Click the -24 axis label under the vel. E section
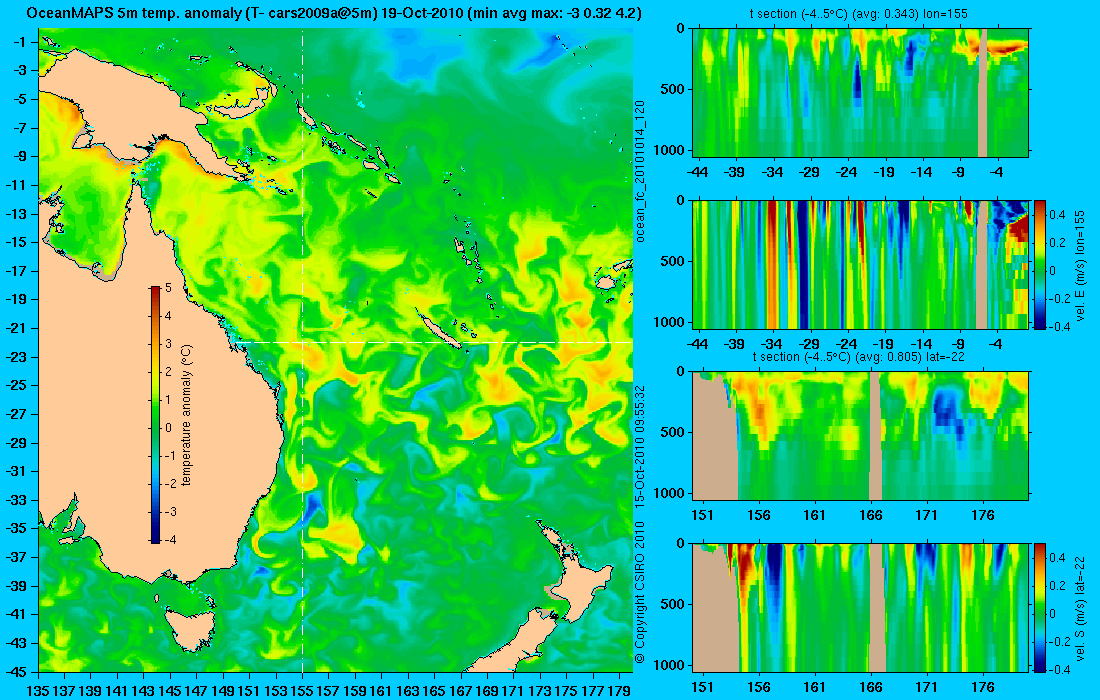The image size is (1100, 700). pyautogui.click(x=847, y=344)
